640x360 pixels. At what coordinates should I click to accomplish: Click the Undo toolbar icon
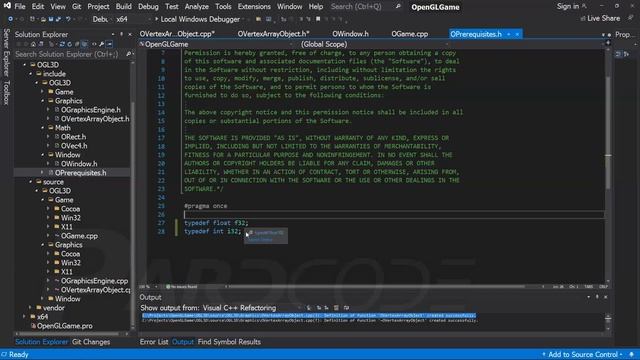pyautogui.click(x=68, y=19)
